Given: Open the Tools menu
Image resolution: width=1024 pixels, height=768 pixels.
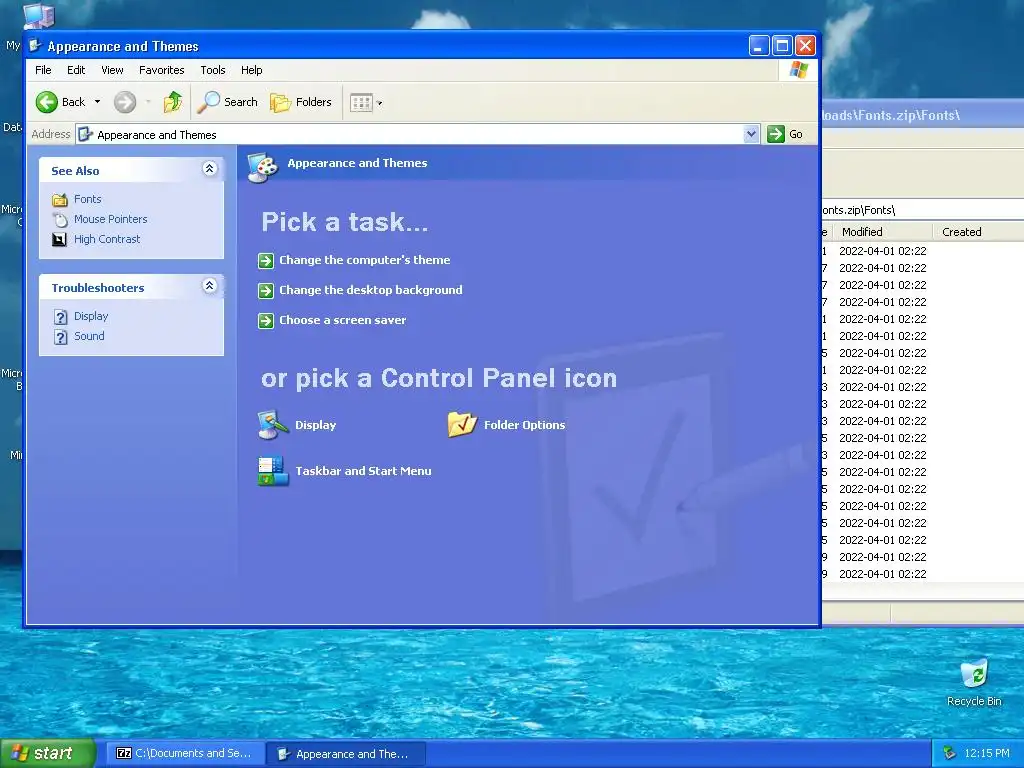Looking at the screenshot, I should pos(213,70).
